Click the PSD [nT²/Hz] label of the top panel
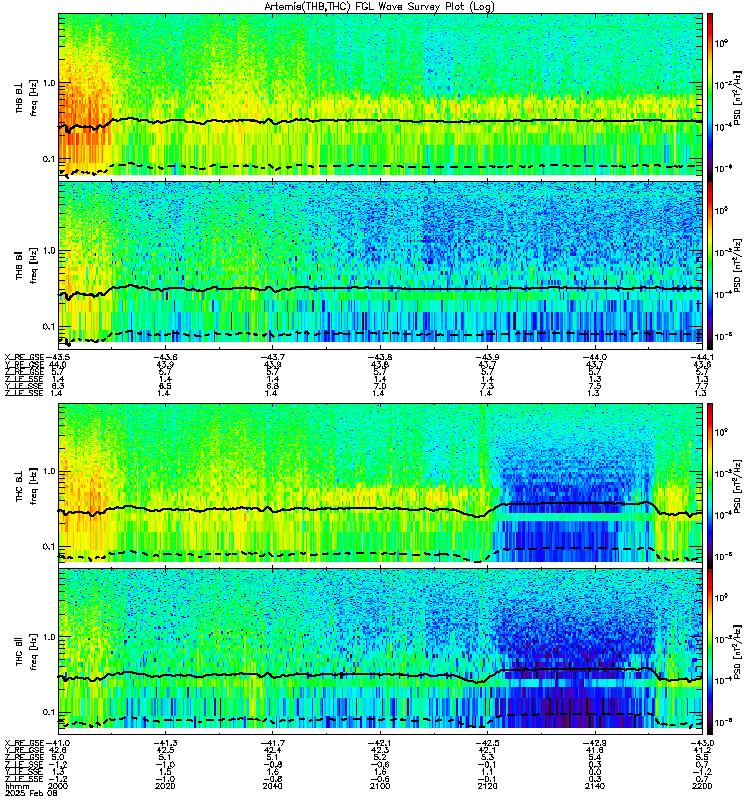This screenshot has width=750, height=800. [x=738, y=97]
